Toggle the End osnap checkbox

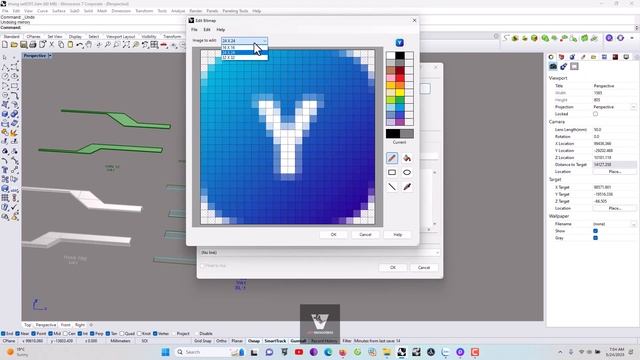(3, 333)
